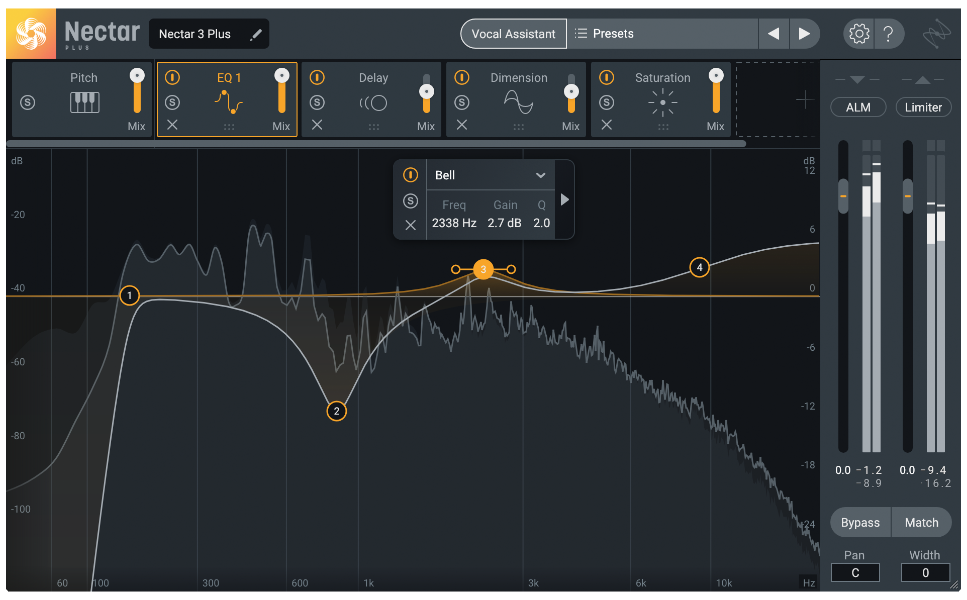Click the Delay module Mix slider
Viewport: 967px width, 600px height.
[x=426, y=92]
